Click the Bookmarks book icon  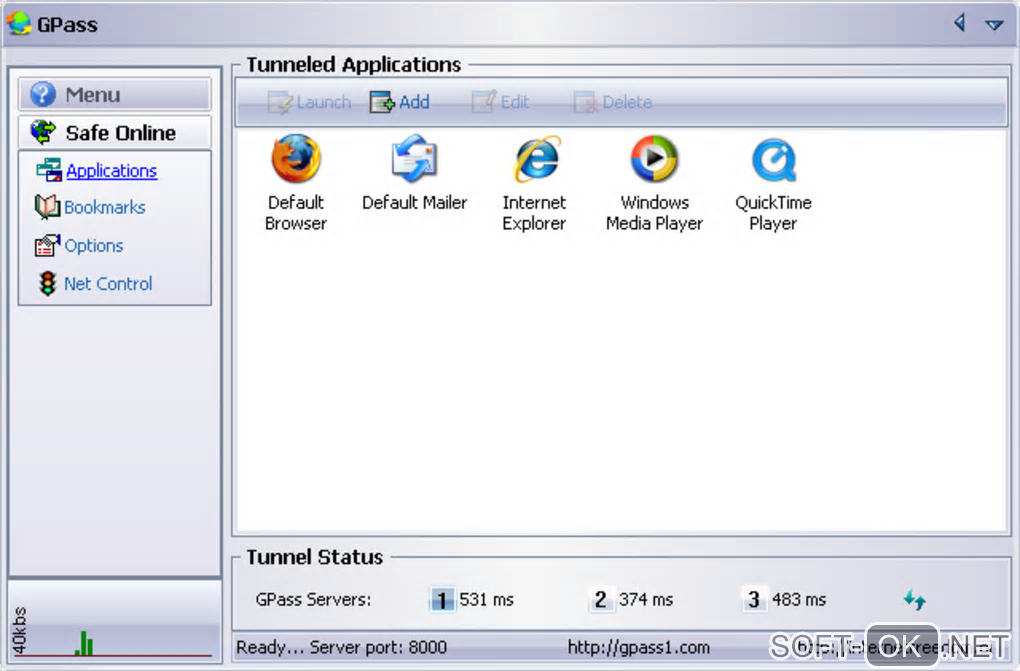click(x=47, y=207)
